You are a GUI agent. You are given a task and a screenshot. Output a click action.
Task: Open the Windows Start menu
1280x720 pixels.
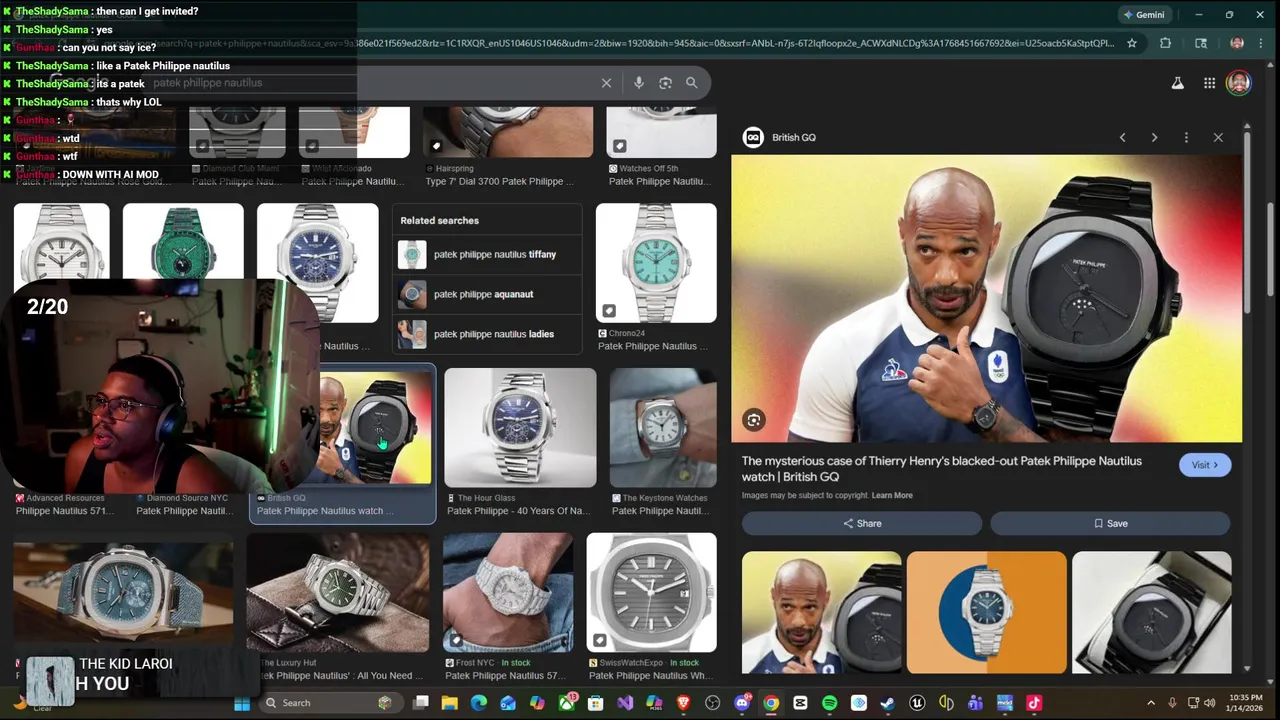[x=242, y=703]
